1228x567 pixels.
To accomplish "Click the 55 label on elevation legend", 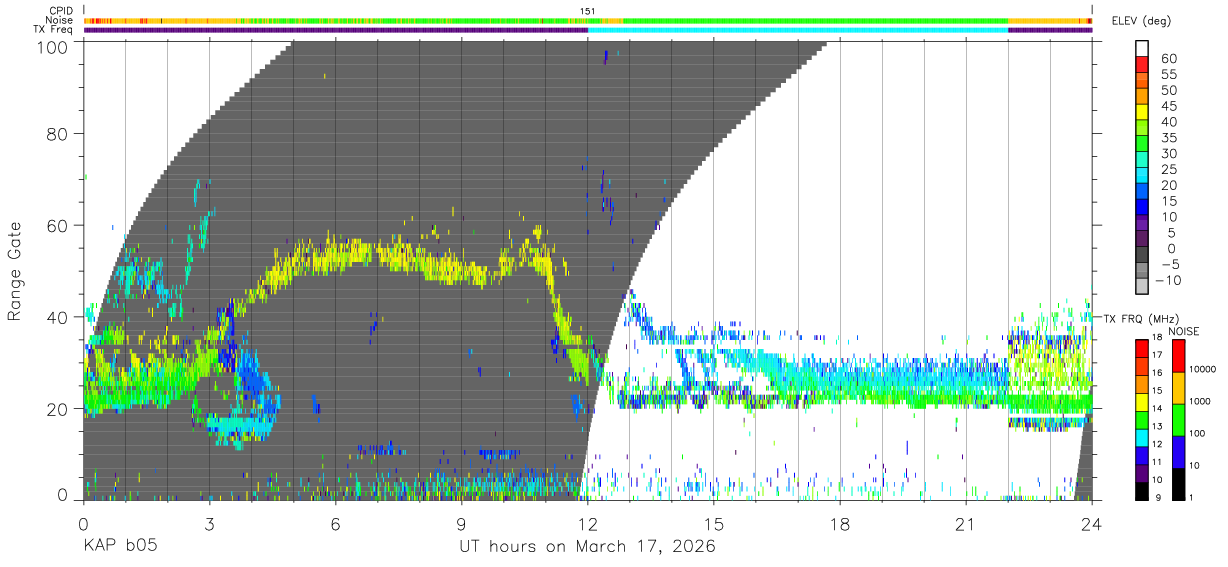I will coord(1168,74).
